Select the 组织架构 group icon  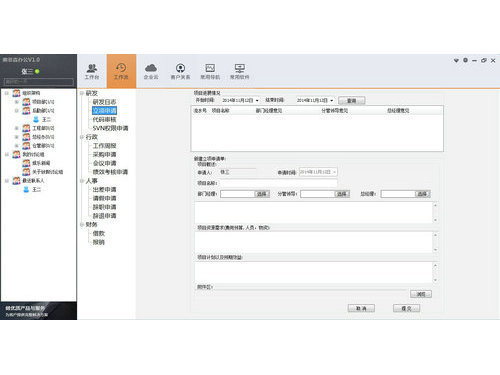(x=16, y=93)
